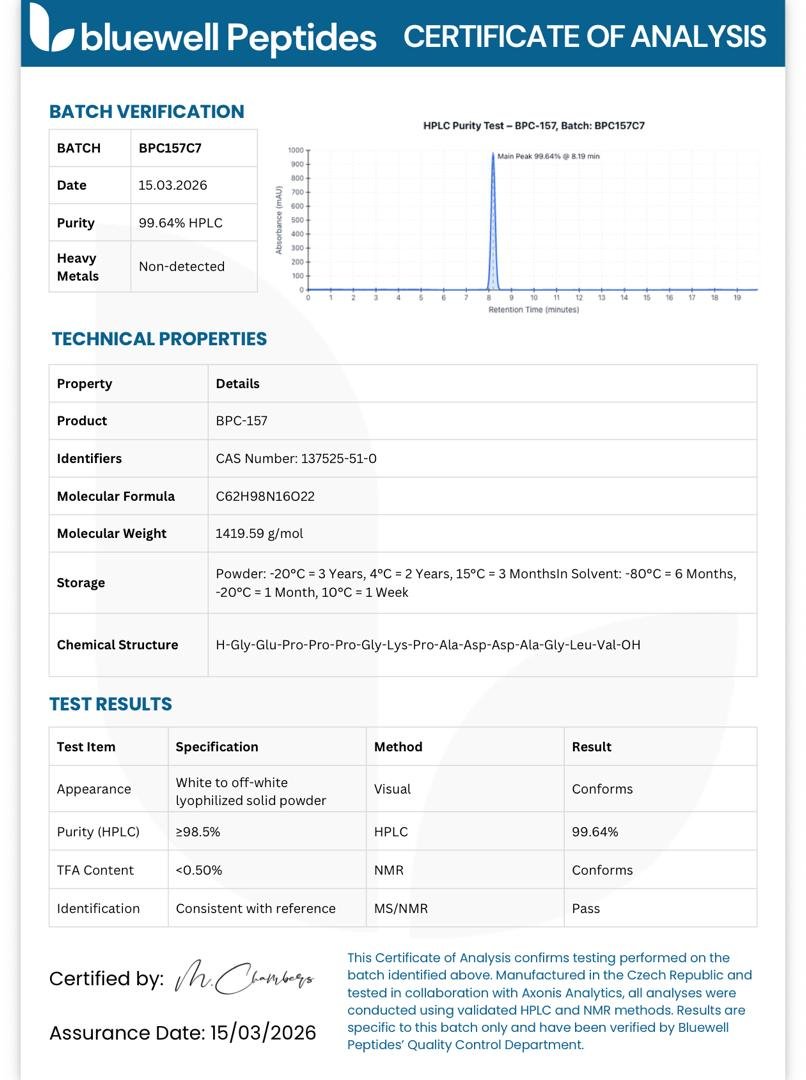This screenshot has width=806, height=1080.
Task: Select the Assurance Date 15/03/2026 text
Action: coord(183,1033)
